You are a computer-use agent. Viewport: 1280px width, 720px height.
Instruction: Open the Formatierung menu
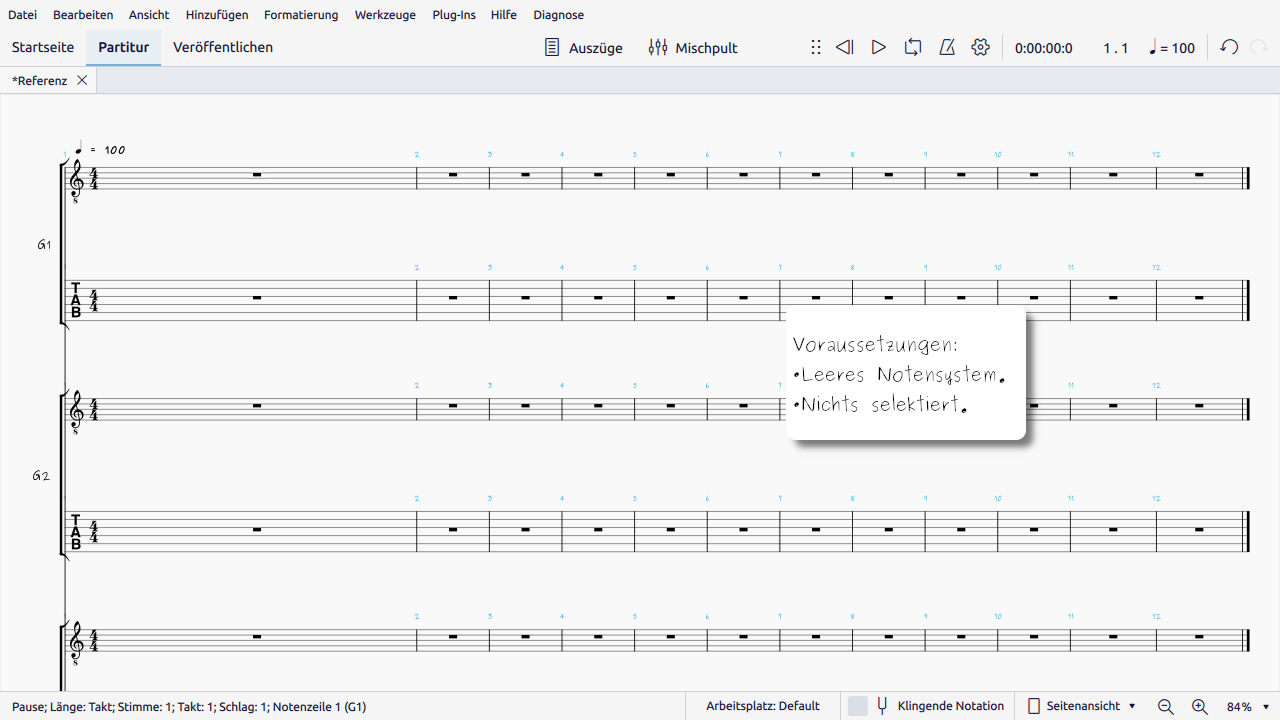[x=301, y=15]
